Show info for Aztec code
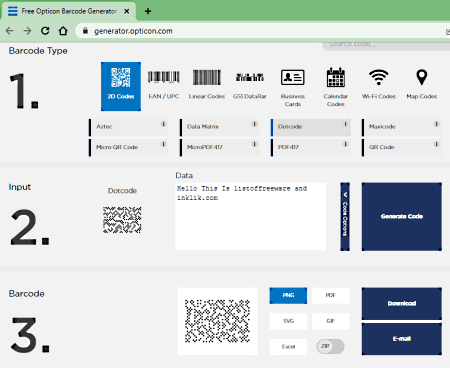The width and height of the screenshot is (450, 368). pyautogui.click(x=164, y=124)
